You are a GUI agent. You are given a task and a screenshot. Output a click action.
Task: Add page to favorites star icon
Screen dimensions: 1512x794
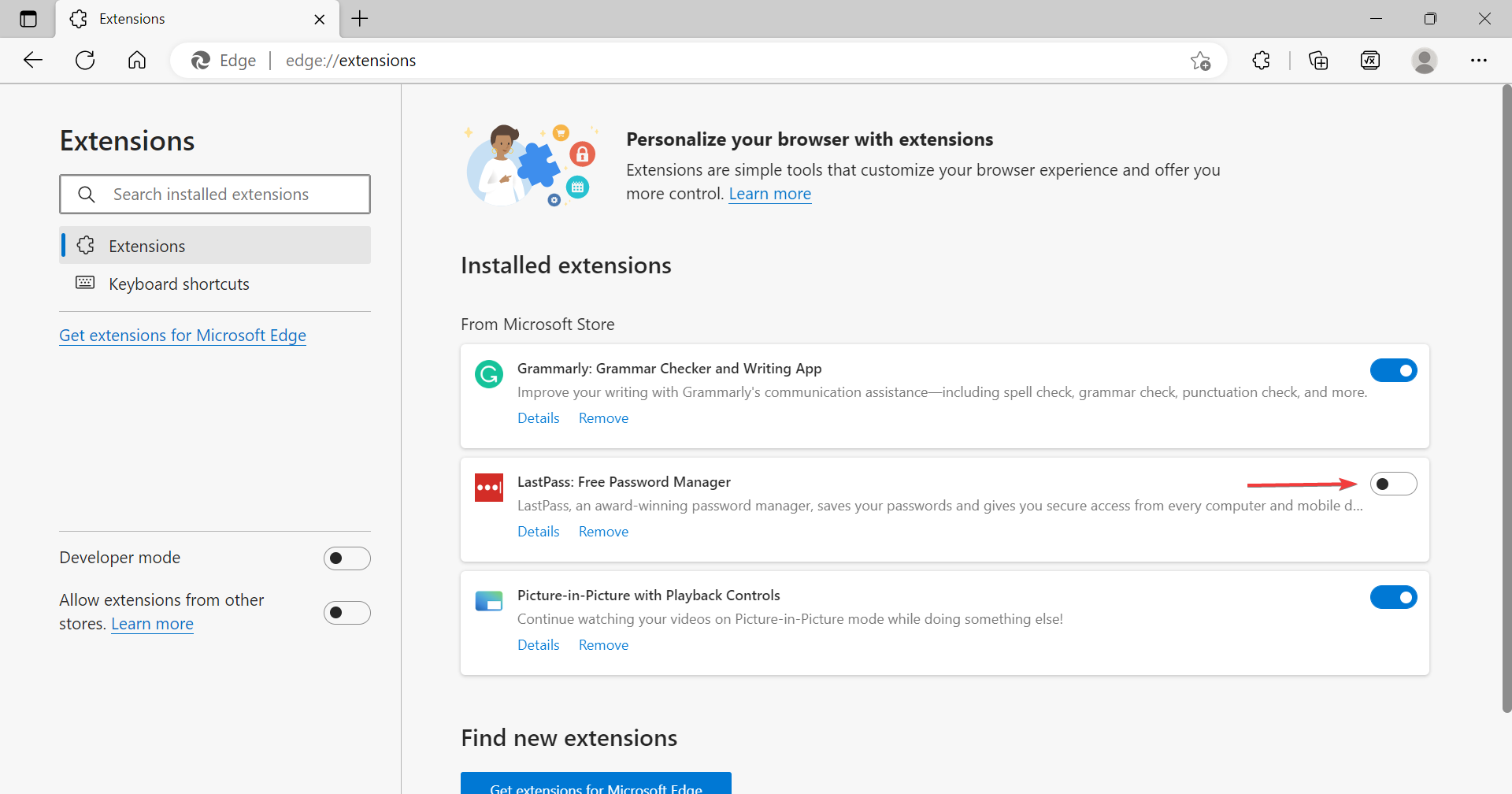1200,61
